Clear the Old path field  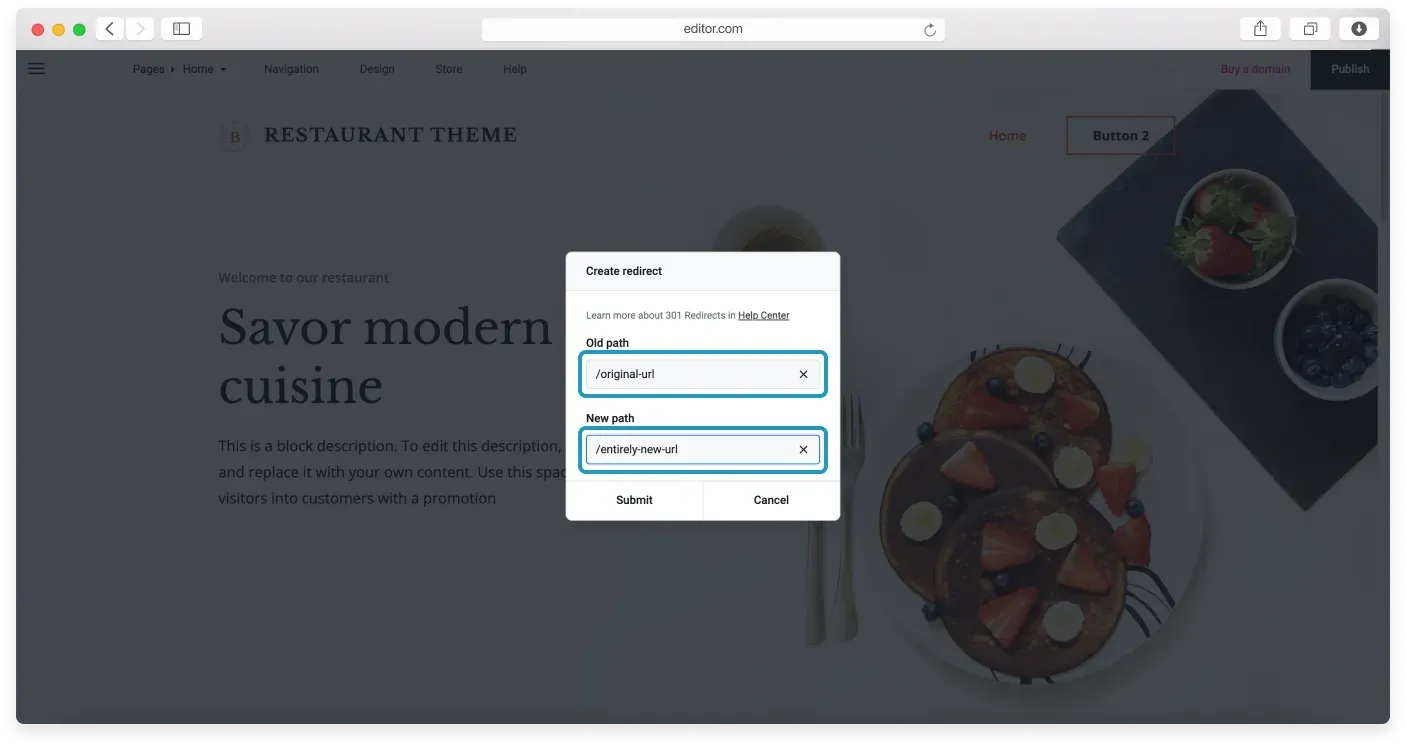(x=803, y=374)
